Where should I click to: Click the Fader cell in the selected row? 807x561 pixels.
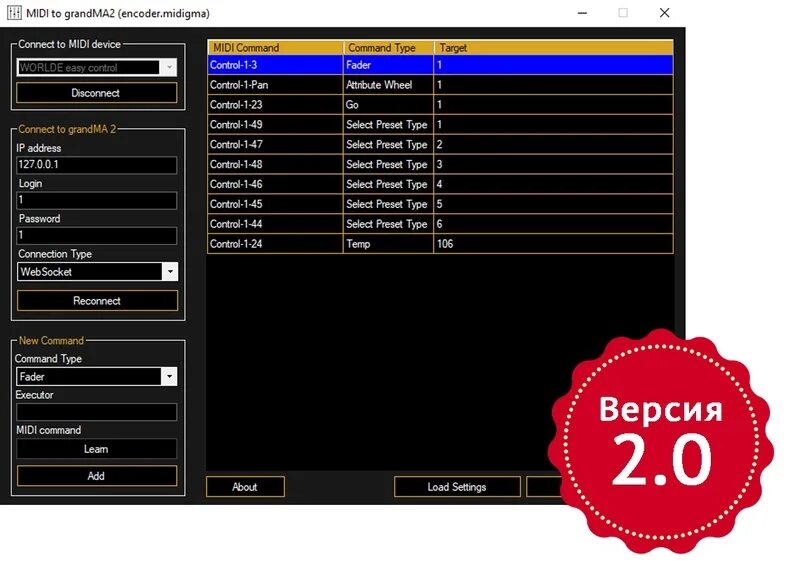click(389, 65)
